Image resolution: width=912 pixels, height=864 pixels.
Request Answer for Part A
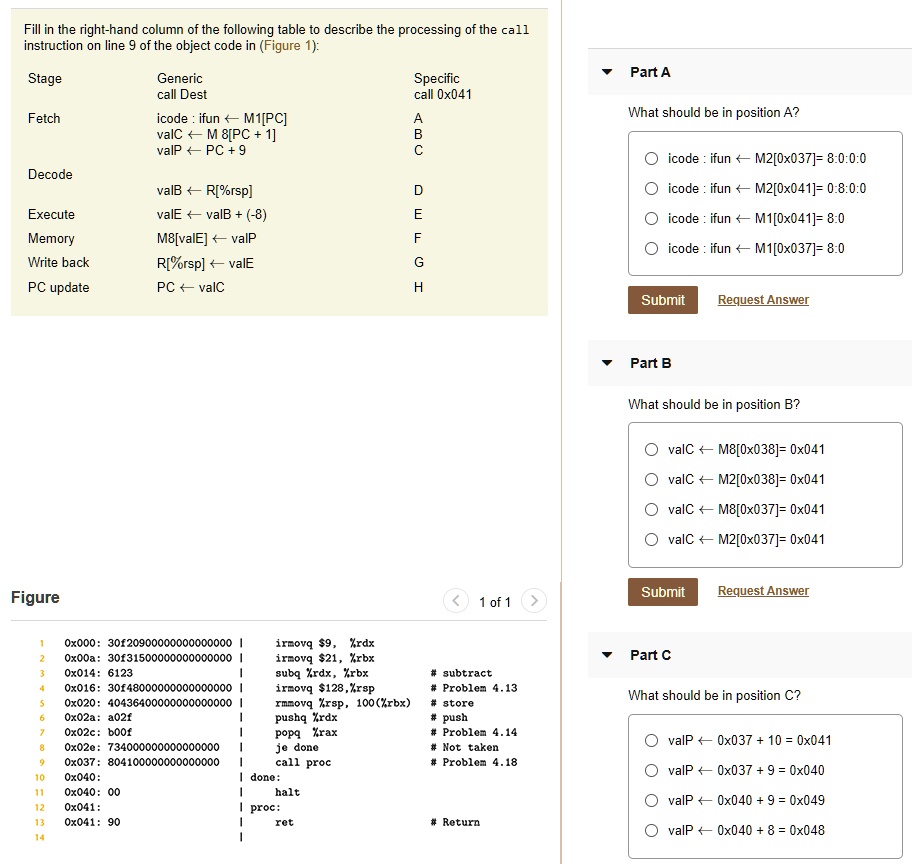[x=763, y=299]
